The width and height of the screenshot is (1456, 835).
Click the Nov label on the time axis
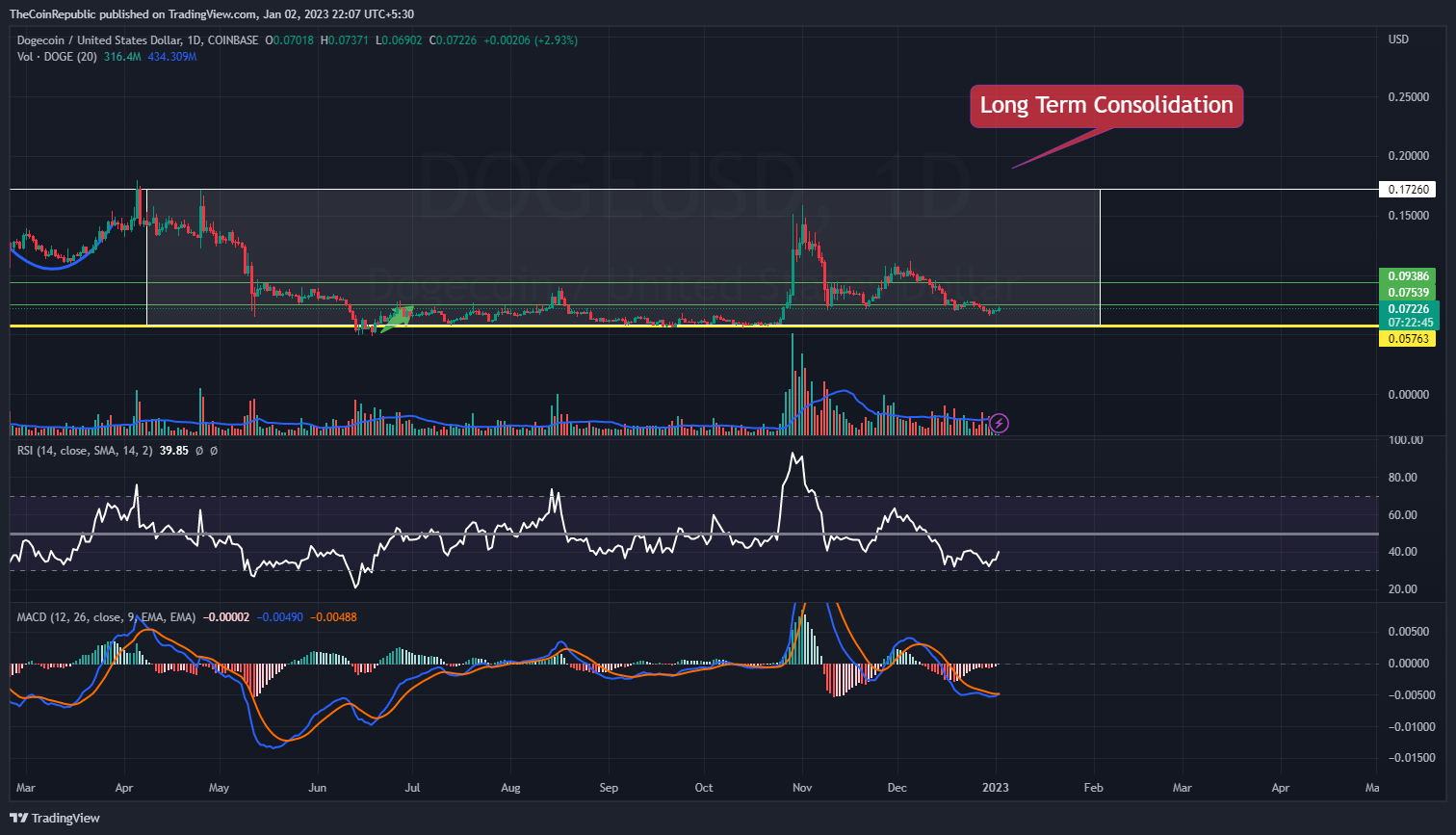pyautogui.click(x=802, y=787)
